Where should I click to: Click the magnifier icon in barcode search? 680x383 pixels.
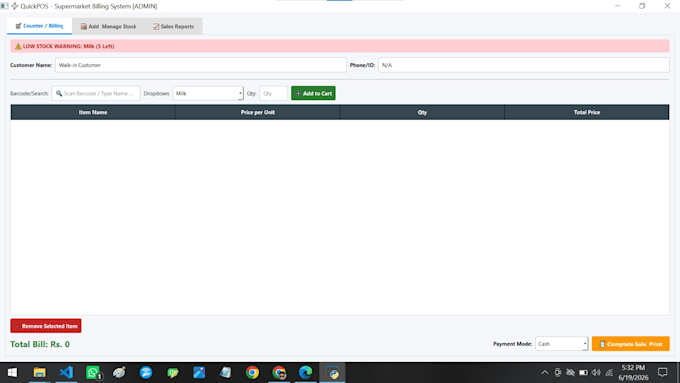[59, 93]
